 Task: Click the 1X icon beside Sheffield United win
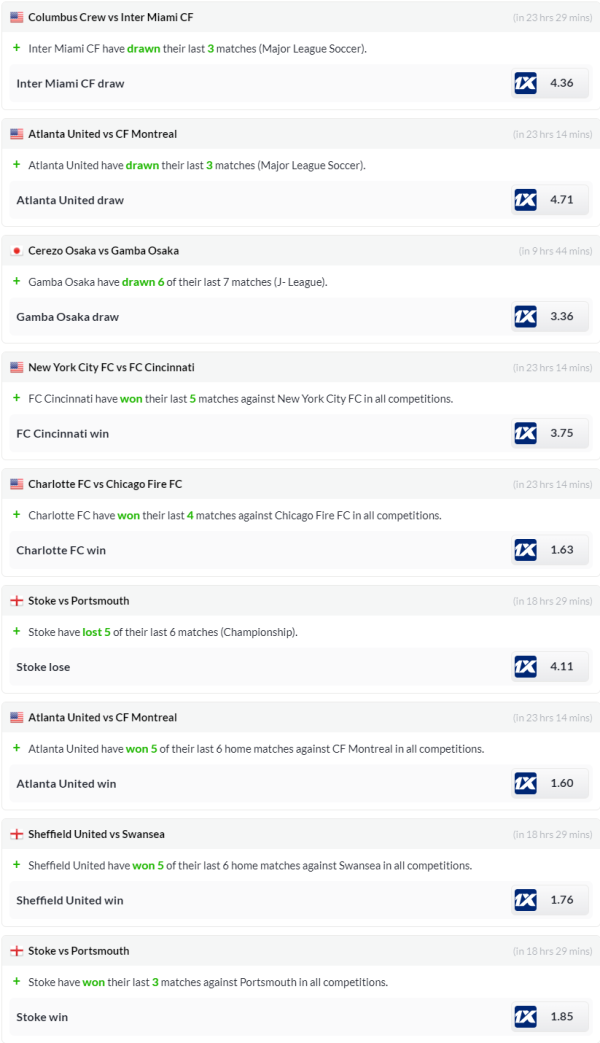(x=525, y=900)
